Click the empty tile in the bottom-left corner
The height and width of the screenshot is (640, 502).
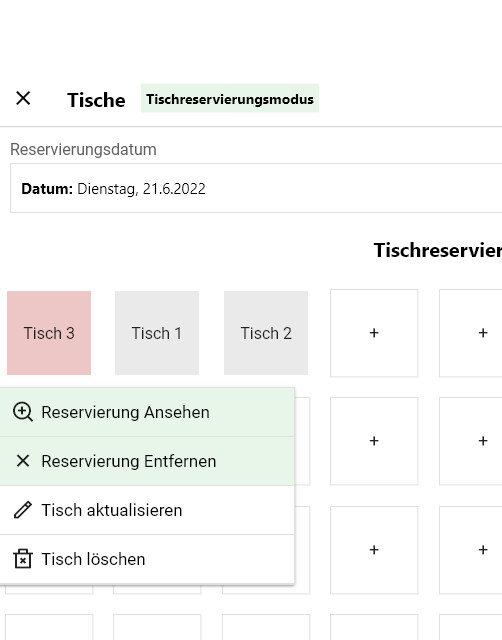(x=49, y=627)
